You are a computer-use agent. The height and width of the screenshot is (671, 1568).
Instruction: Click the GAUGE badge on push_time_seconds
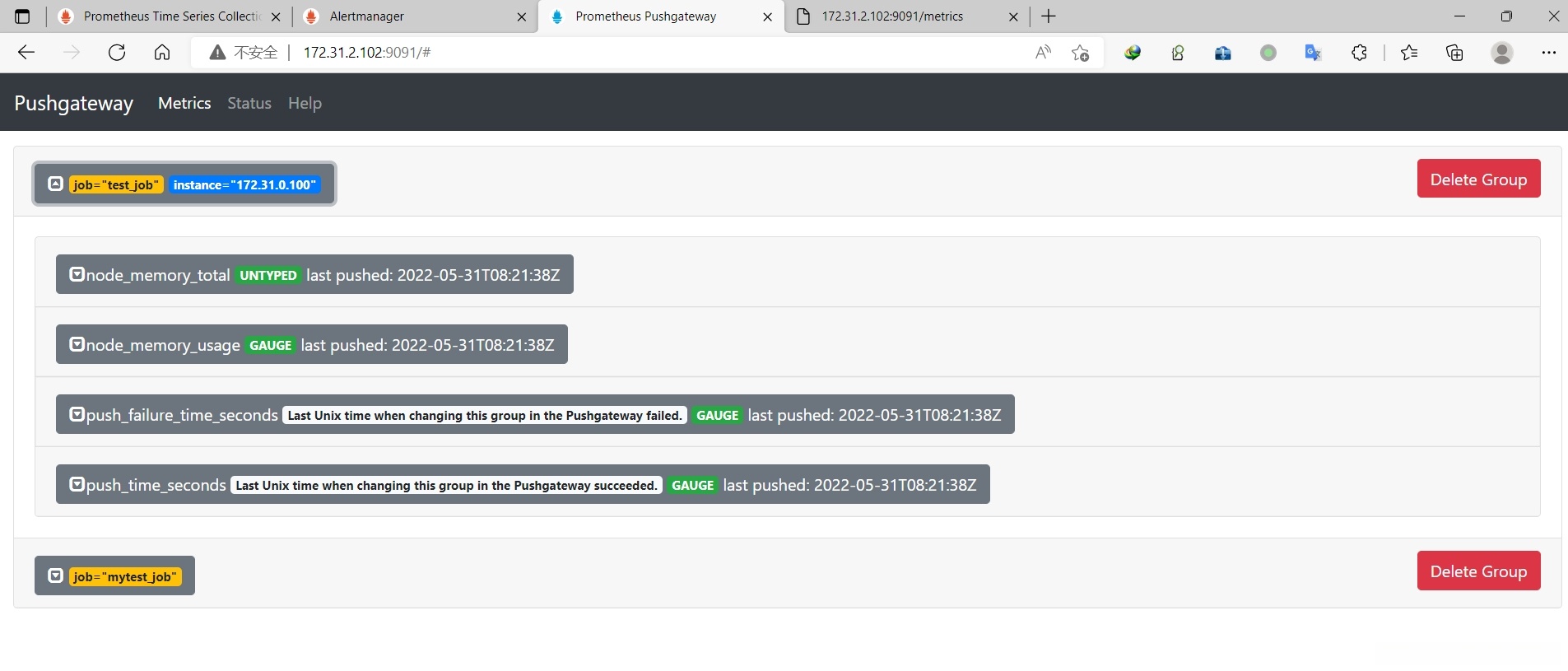[693, 485]
